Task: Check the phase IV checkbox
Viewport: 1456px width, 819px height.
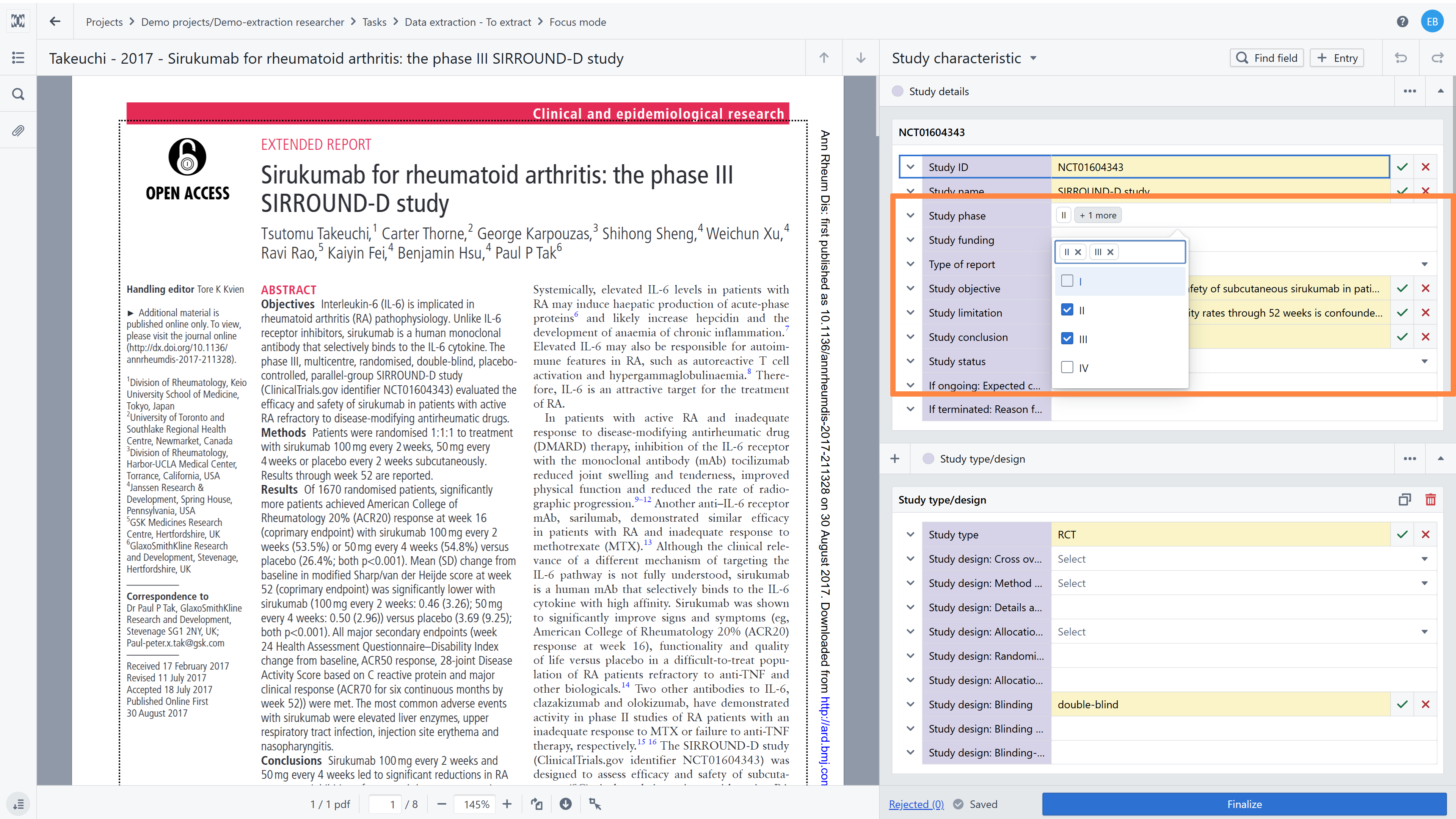Action: pos(1067,367)
